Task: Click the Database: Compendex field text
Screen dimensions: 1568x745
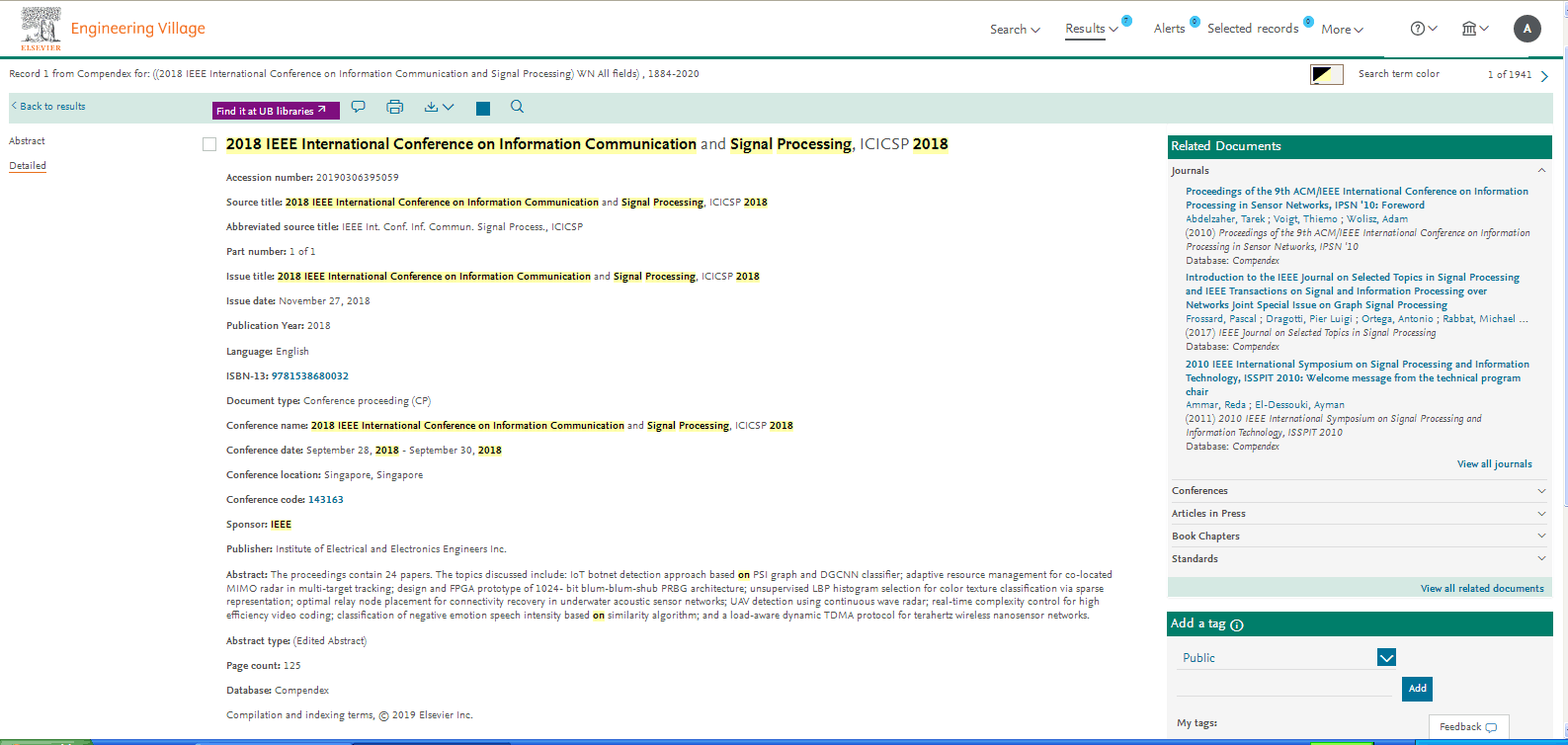Action: 278,691
